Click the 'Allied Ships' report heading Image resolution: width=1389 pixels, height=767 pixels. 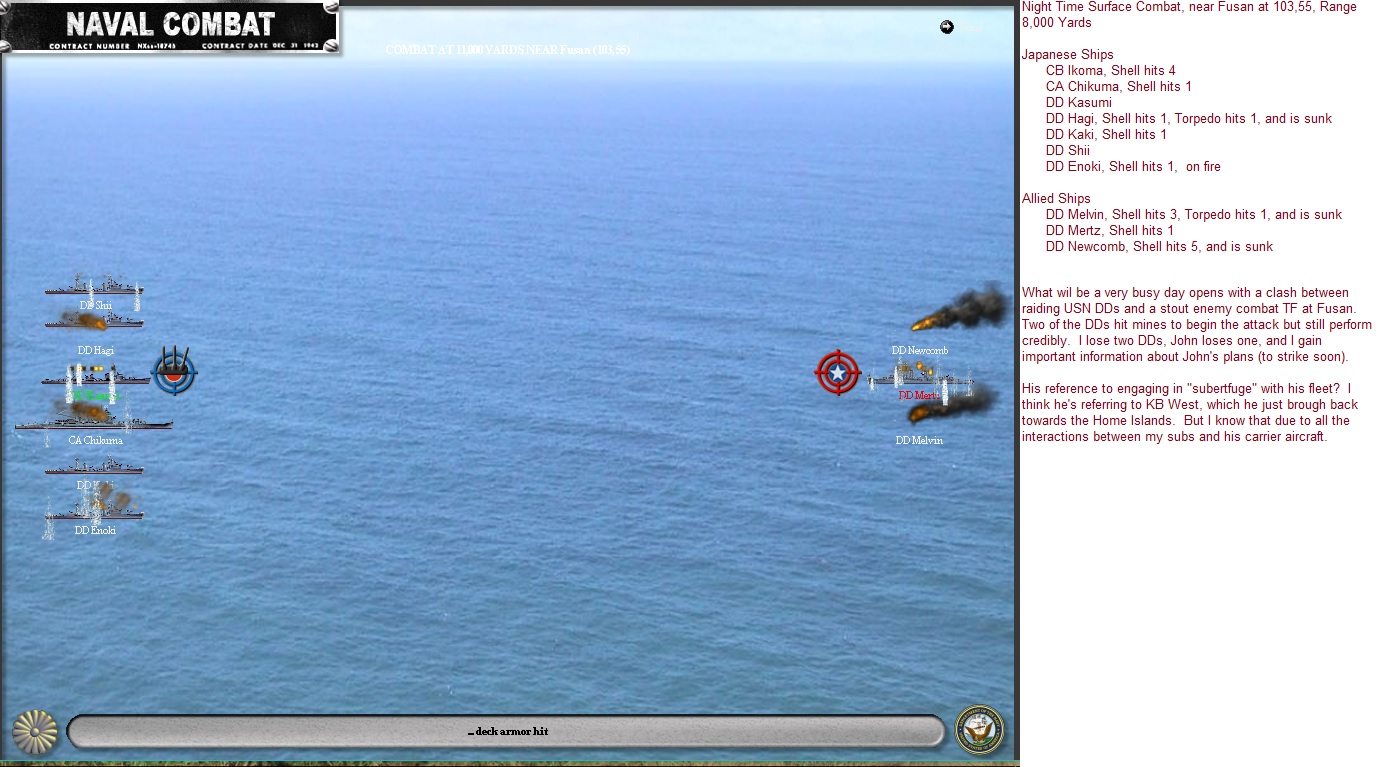(1056, 199)
